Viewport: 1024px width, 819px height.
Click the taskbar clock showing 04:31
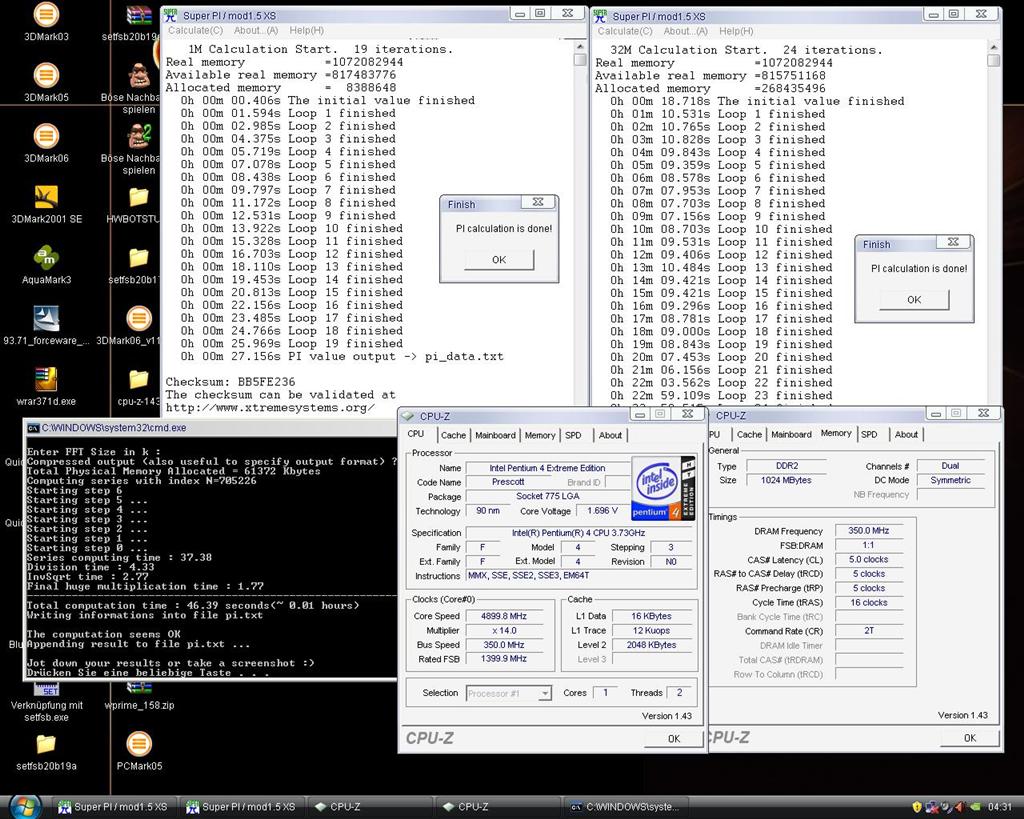pyautogui.click(x=1000, y=807)
